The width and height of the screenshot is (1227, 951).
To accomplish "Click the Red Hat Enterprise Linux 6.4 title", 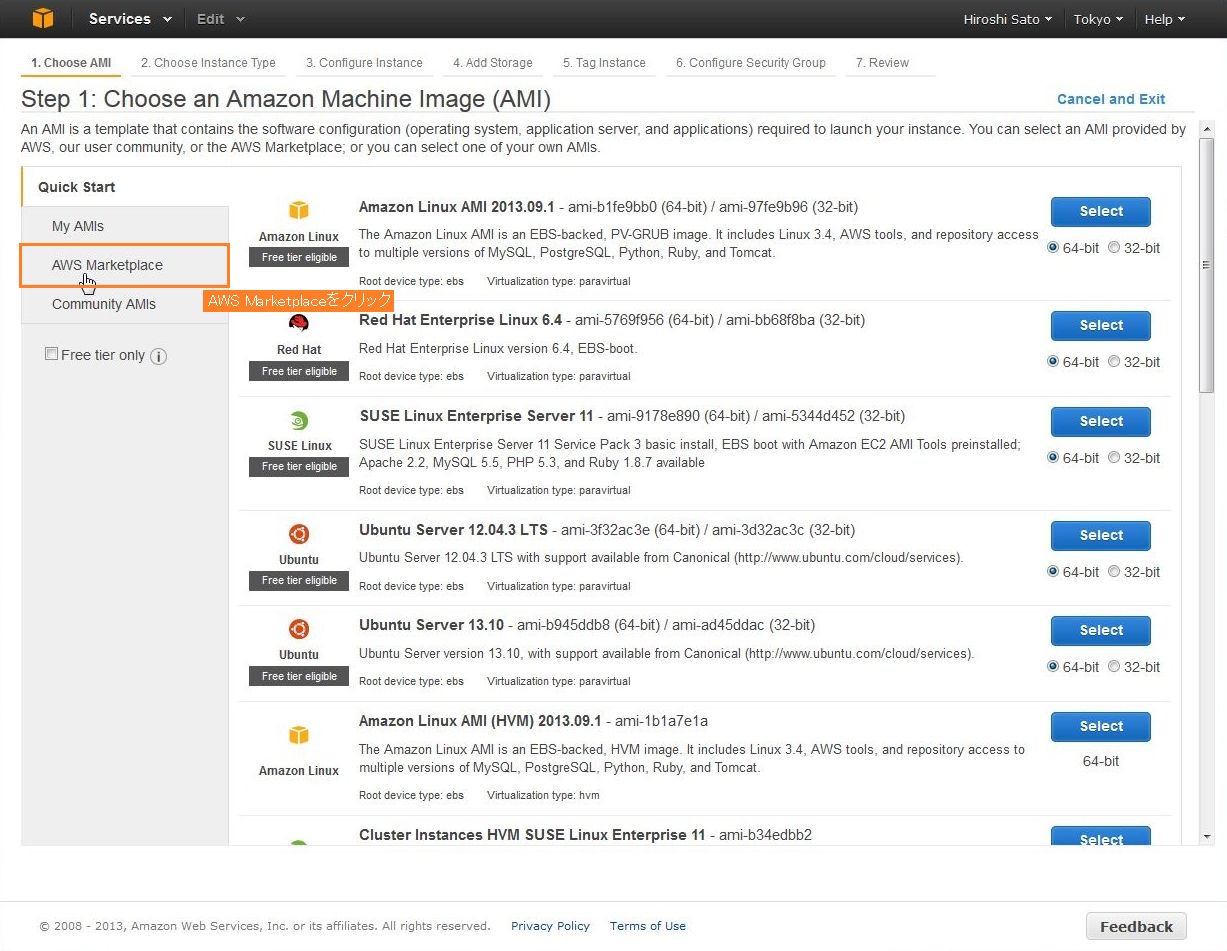I will (461, 320).
